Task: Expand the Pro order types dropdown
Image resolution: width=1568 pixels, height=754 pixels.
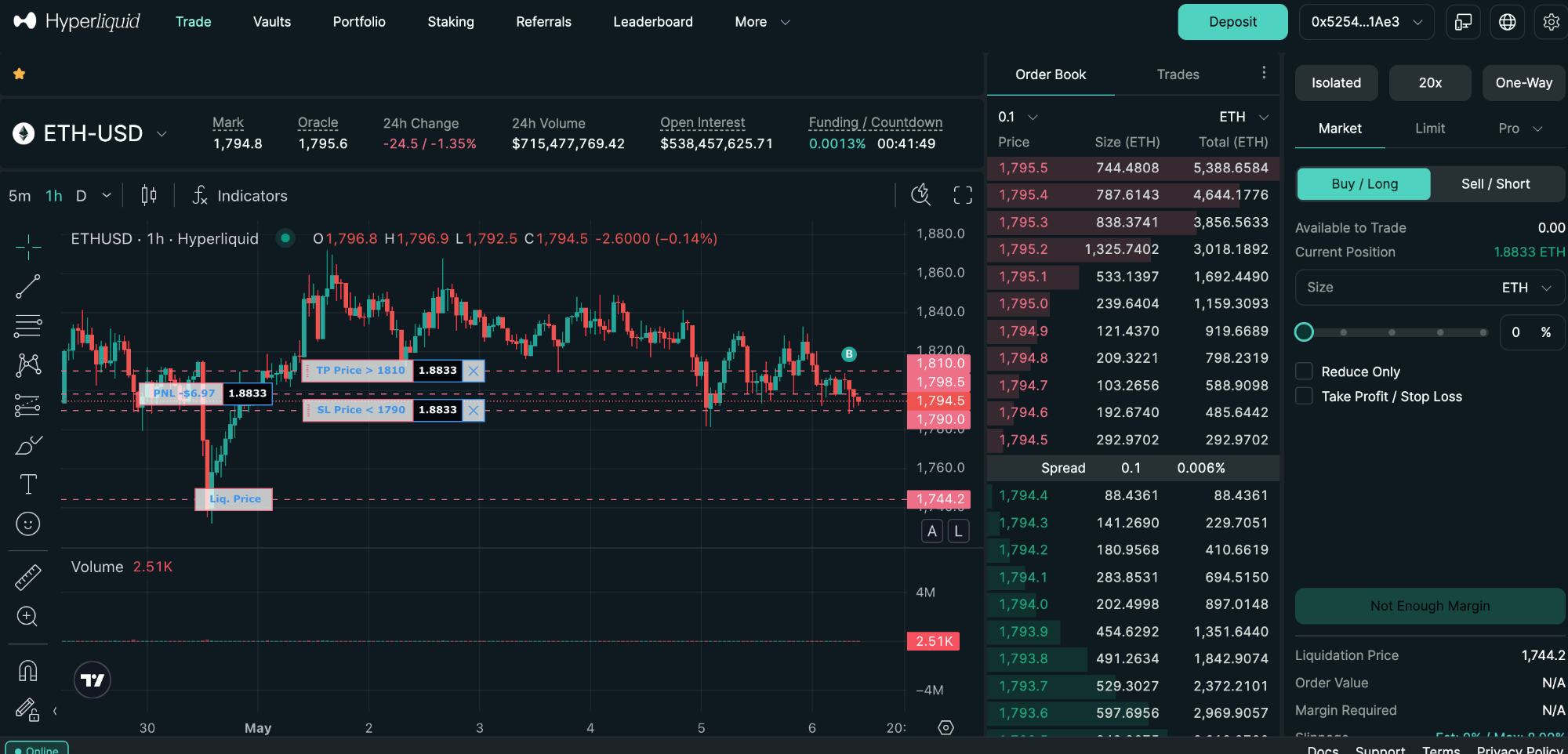Action: (1520, 129)
